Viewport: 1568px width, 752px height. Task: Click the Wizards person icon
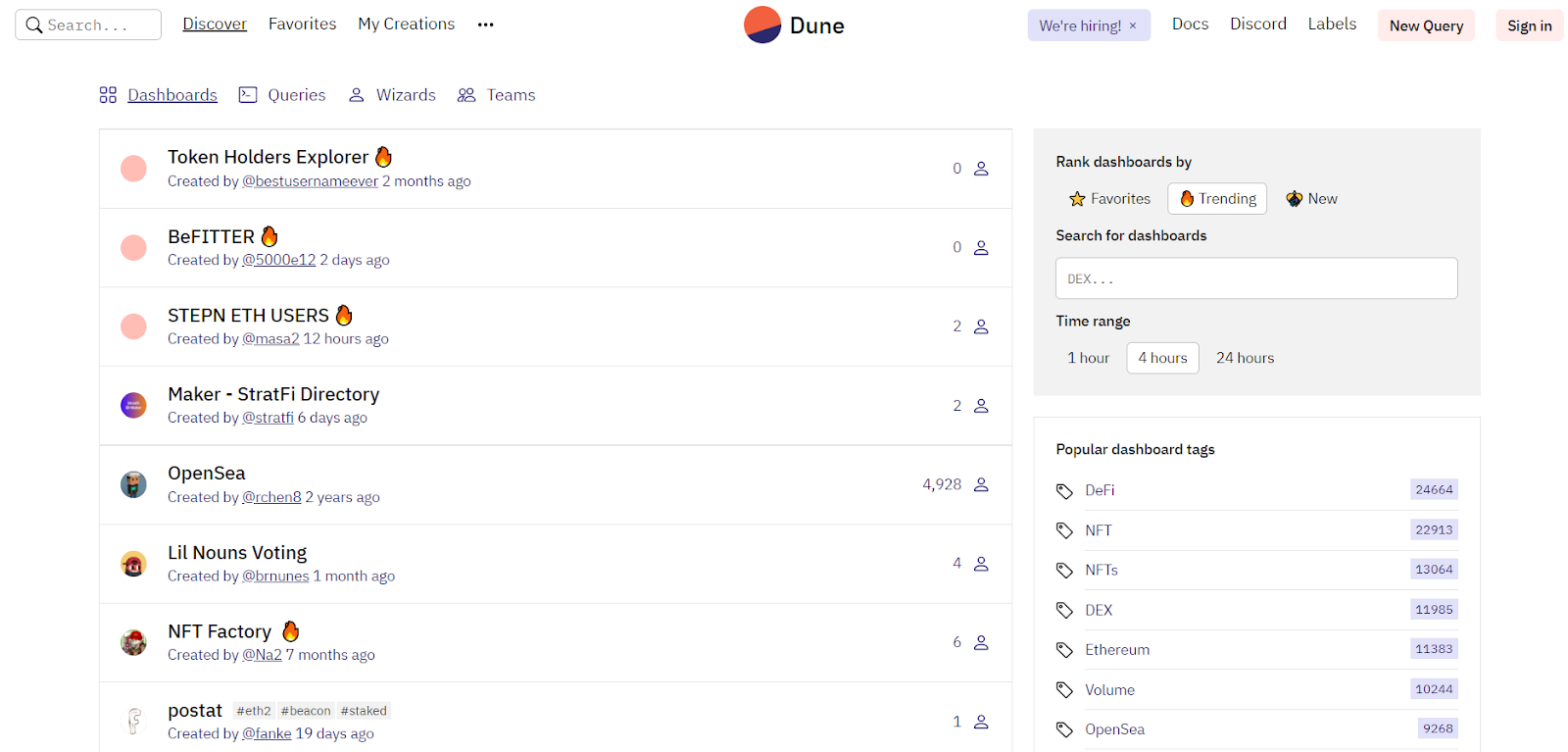tap(357, 95)
